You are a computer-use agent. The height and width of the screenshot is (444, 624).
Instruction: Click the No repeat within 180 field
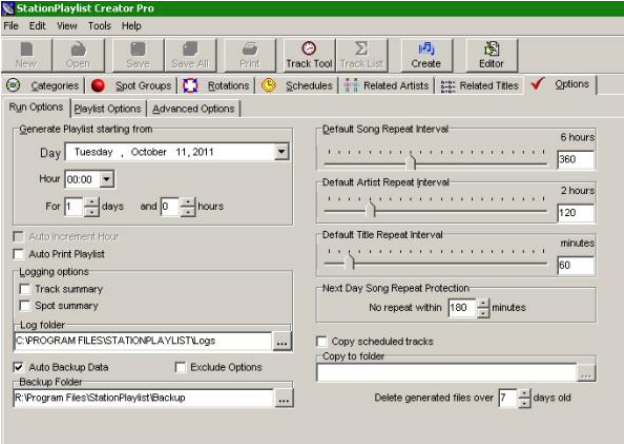(x=462, y=308)
